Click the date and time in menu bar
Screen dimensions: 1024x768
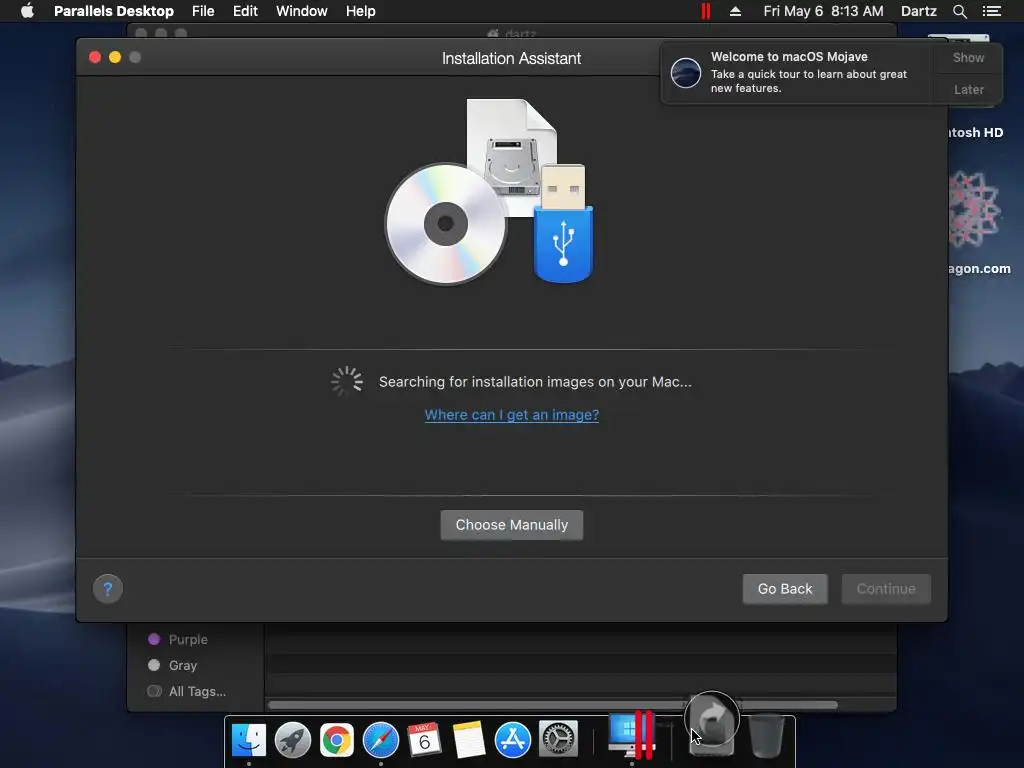point(824,11)
